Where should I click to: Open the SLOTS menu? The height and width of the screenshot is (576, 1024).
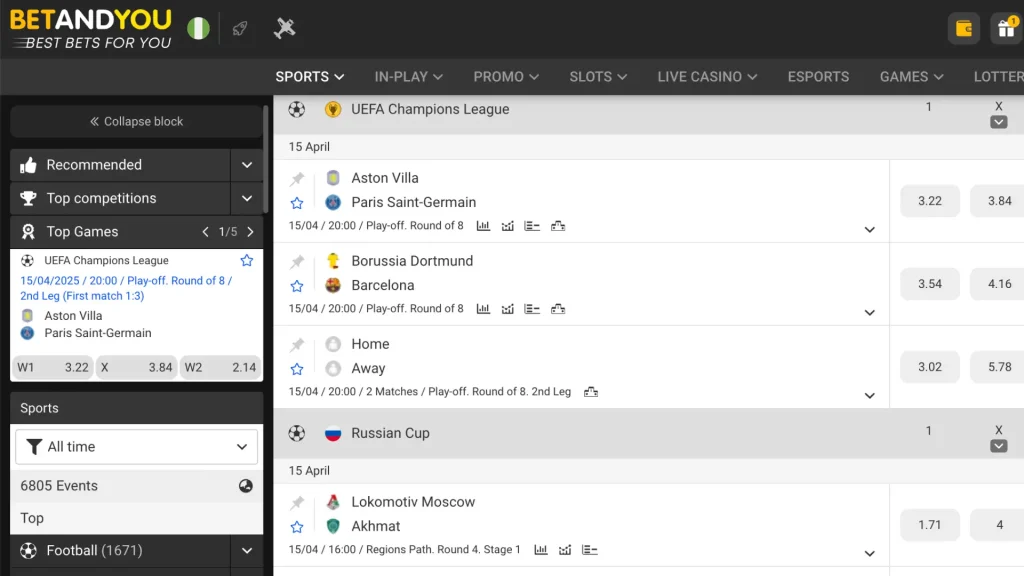pos(598,77)
